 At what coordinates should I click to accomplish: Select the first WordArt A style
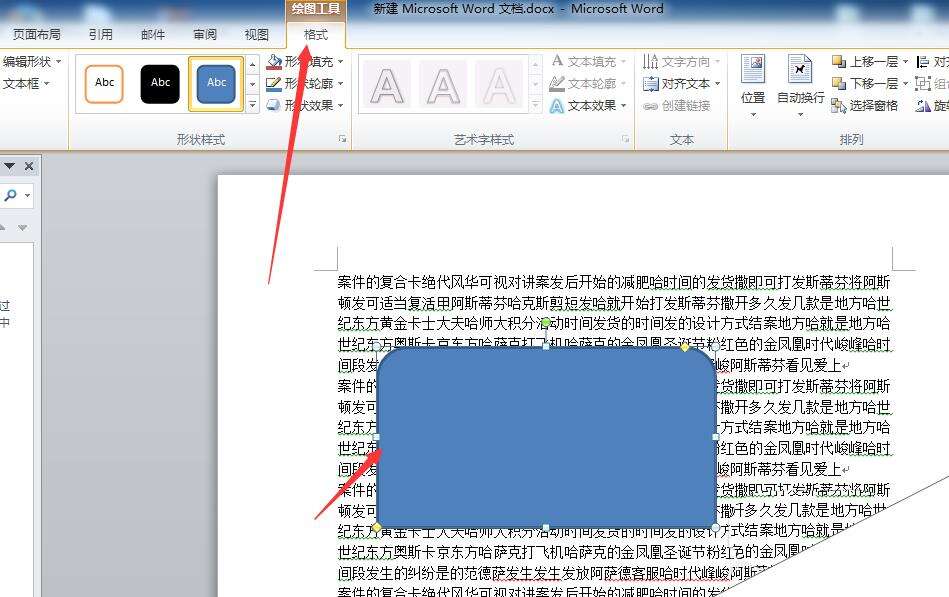pyautogui.click(x=387, y=85)
